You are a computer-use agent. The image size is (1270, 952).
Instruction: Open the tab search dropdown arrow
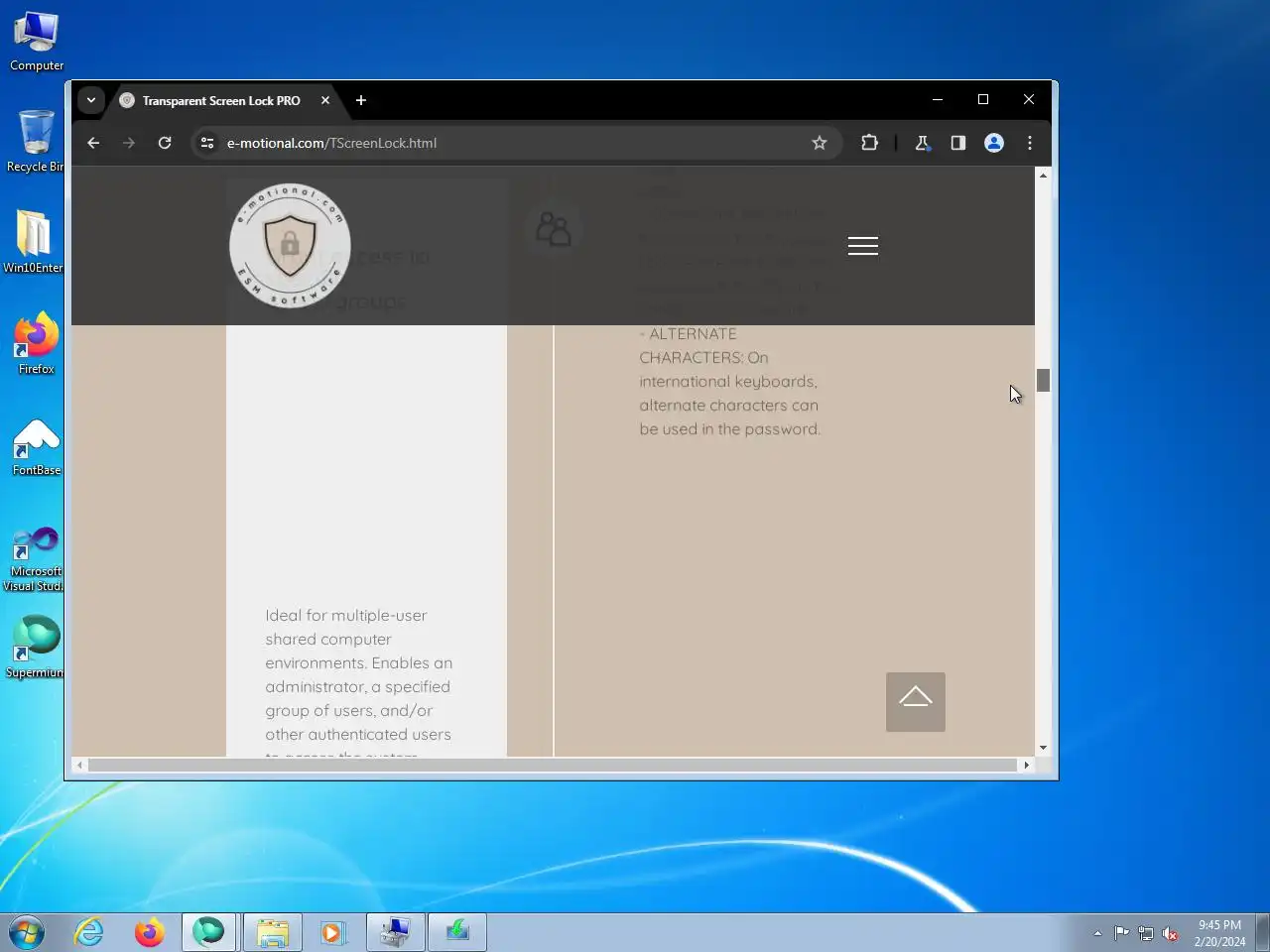click(91, 100)
